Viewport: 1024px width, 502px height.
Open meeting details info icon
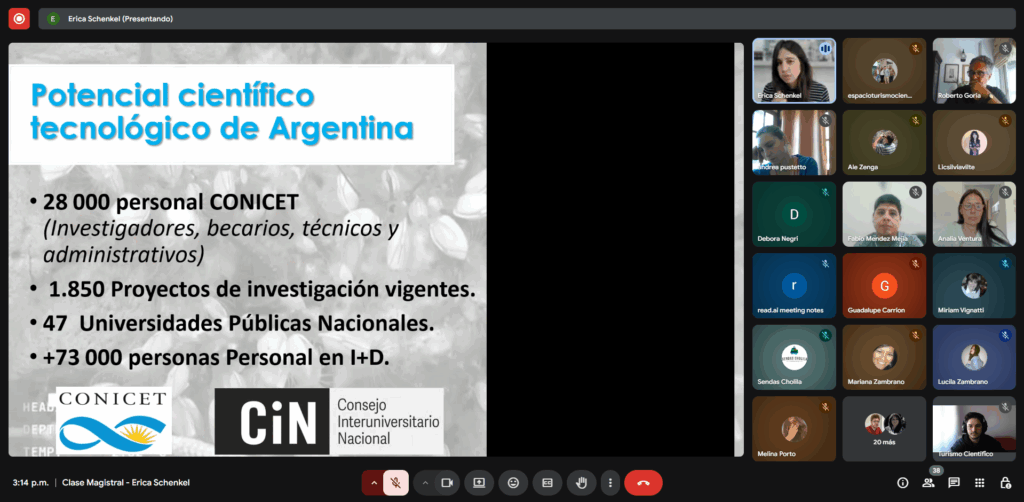click(x=903, y=483)
